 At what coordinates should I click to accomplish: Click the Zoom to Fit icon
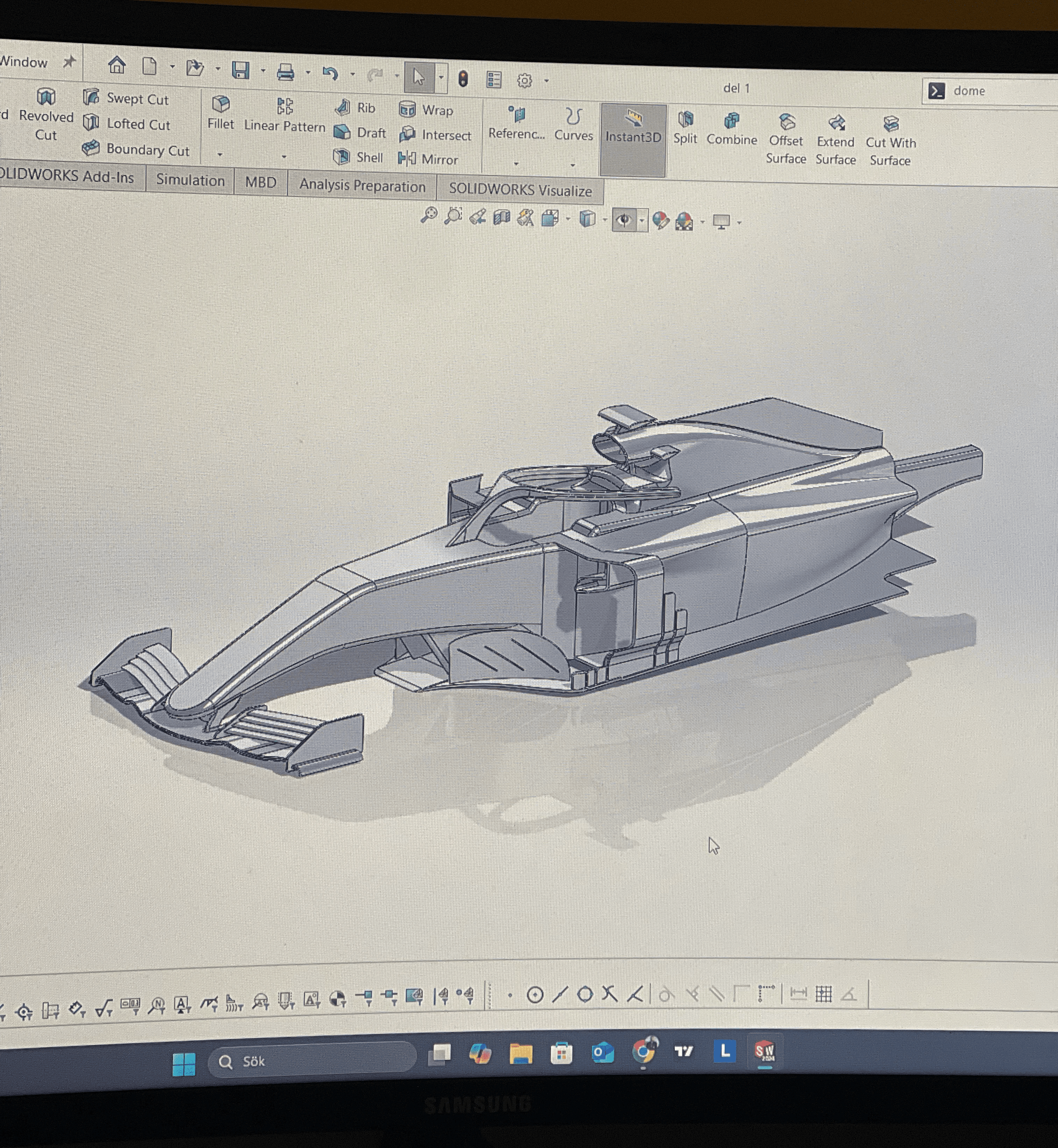[428, 216]
